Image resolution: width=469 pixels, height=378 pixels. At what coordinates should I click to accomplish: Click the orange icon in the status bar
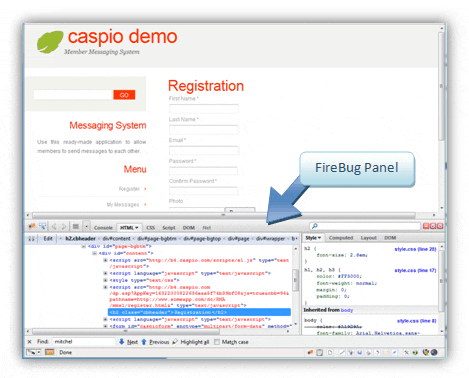(50, 352)
